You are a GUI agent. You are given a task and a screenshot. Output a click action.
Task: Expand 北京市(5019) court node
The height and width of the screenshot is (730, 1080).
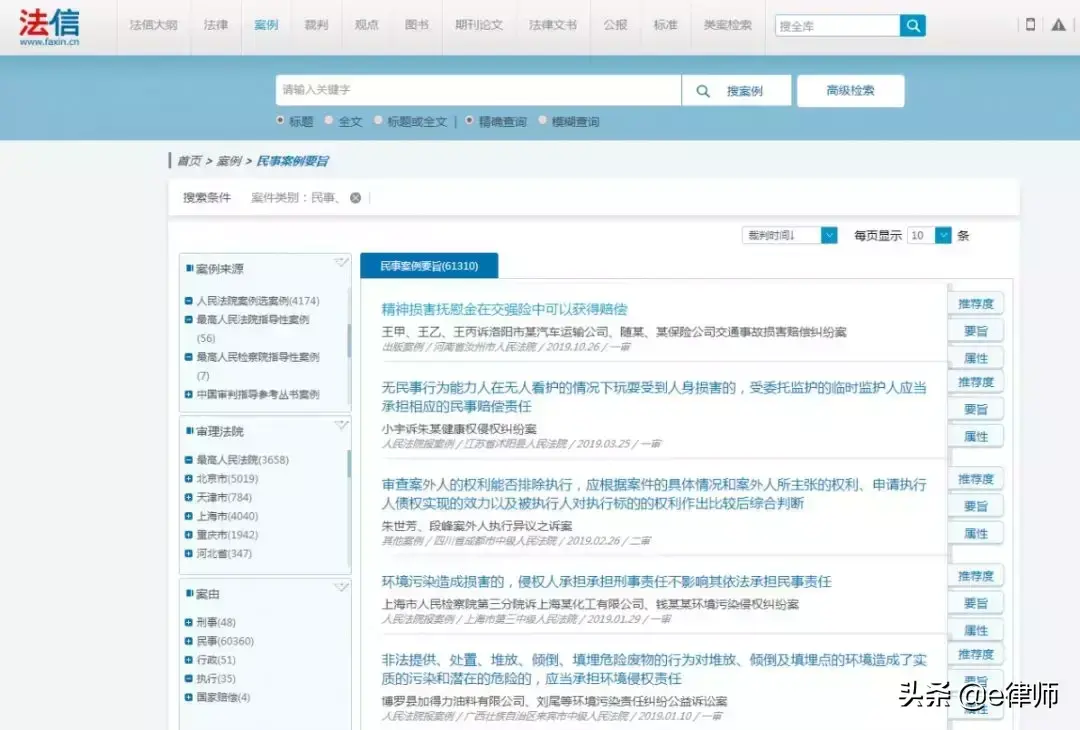[x=189, y=479]
